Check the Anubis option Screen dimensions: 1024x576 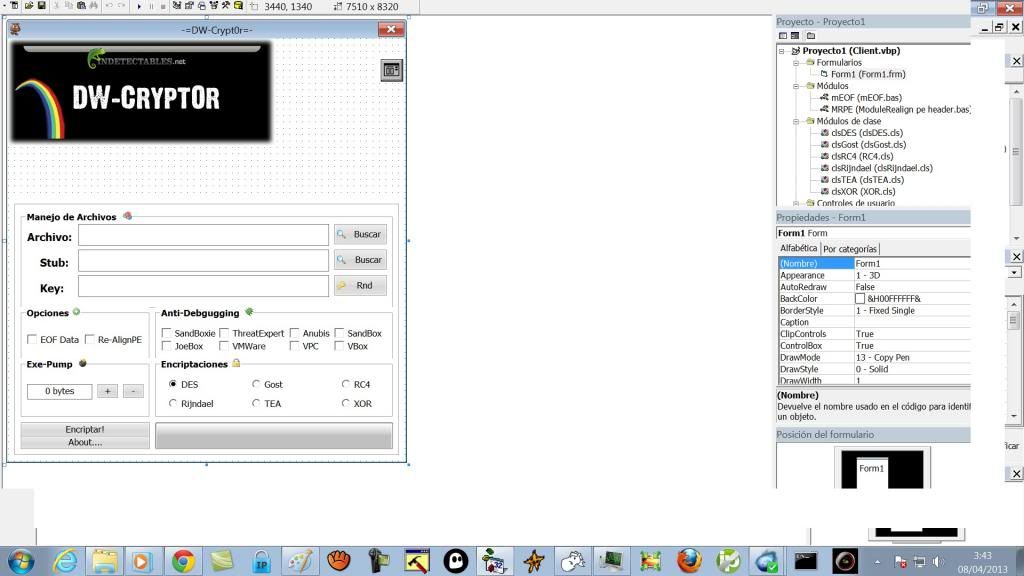pyautogui.click(x=295, y=333)
